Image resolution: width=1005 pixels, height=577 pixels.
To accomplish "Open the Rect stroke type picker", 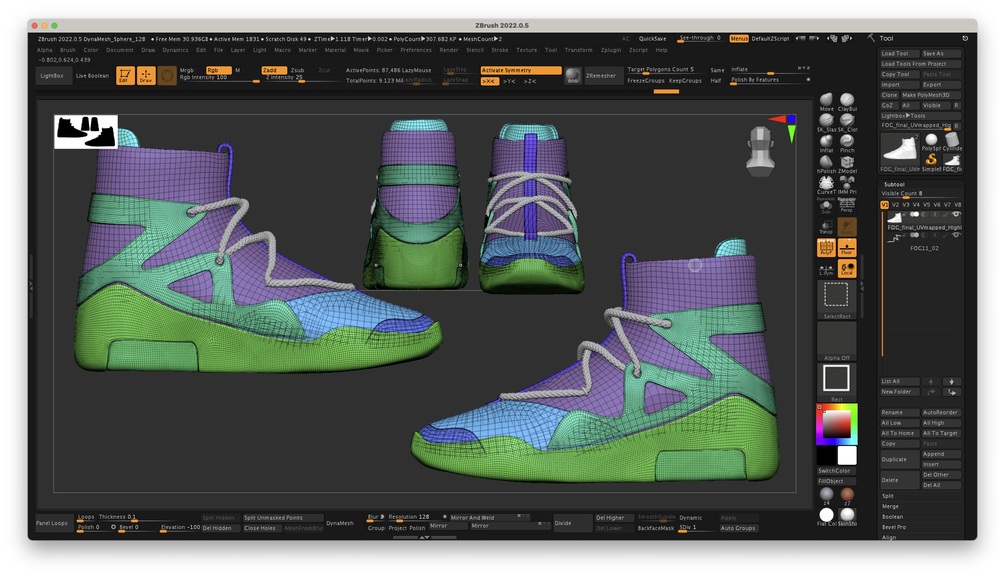I will click(x=836, y=382).
